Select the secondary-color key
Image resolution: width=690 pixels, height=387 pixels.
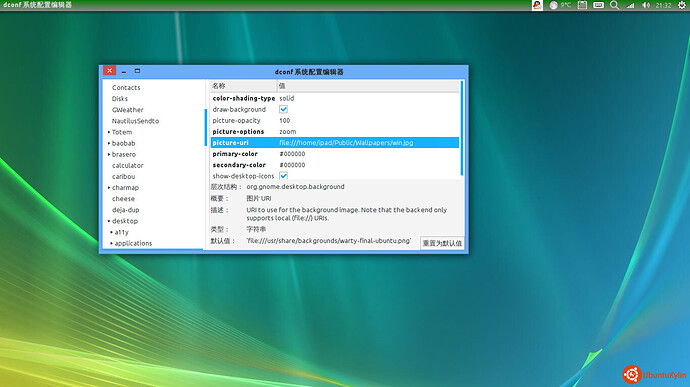tap(239, 165)
